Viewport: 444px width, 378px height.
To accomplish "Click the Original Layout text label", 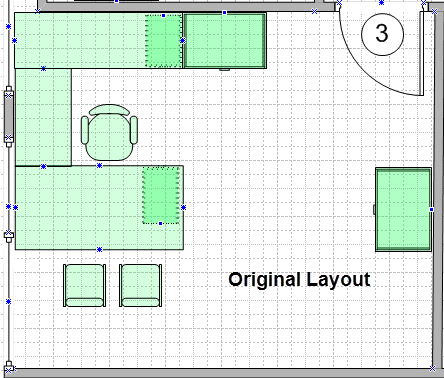I will pos(299,280).
